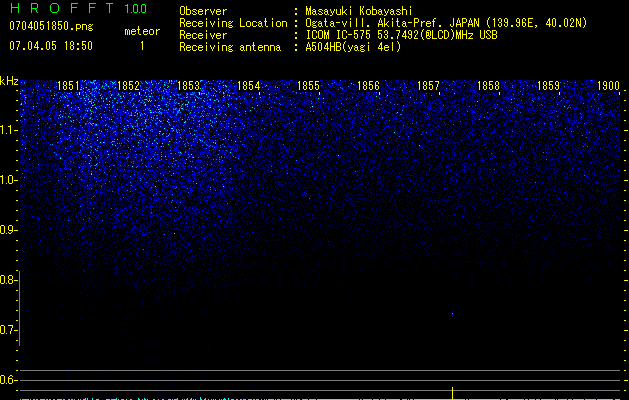
Task: Click the 1.1 kHz axis label
Action: point(9,130)
